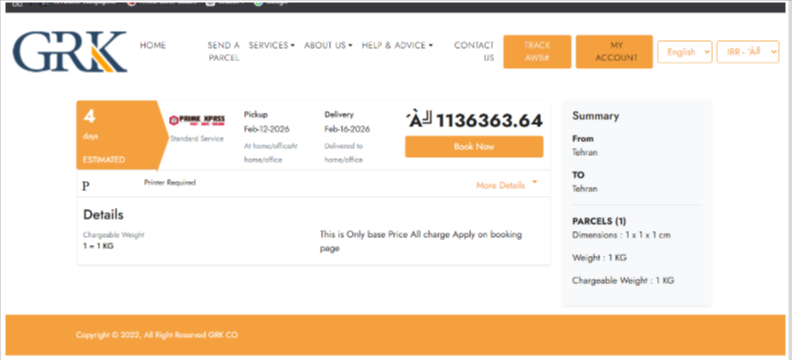Open the English language selector
The width and height of the screenshot is (792, 360).
(684, 52)
